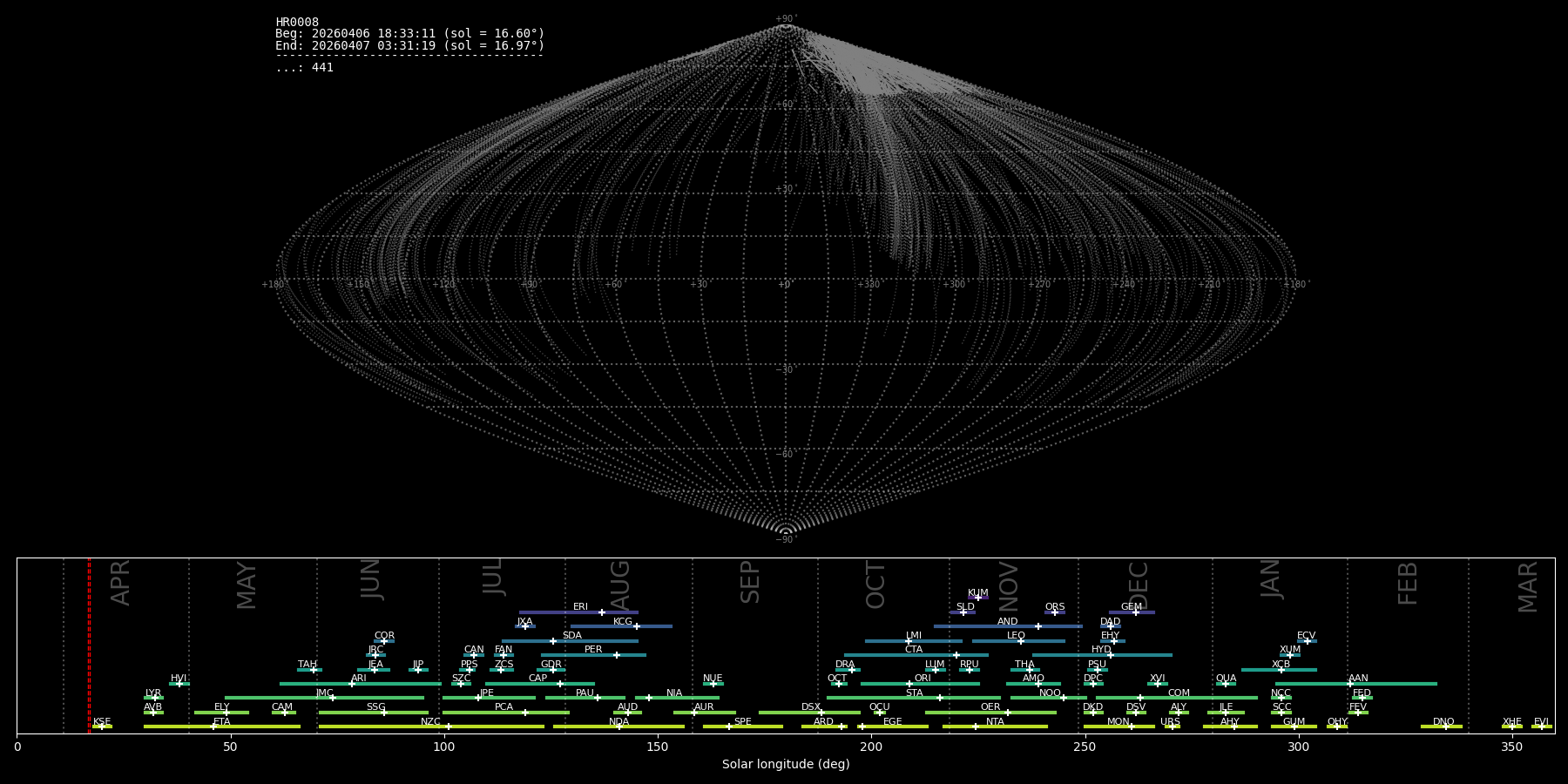This screenshot has height=784, width=1568.
Task: Click the FEB month label
Action: (1408, 584)
